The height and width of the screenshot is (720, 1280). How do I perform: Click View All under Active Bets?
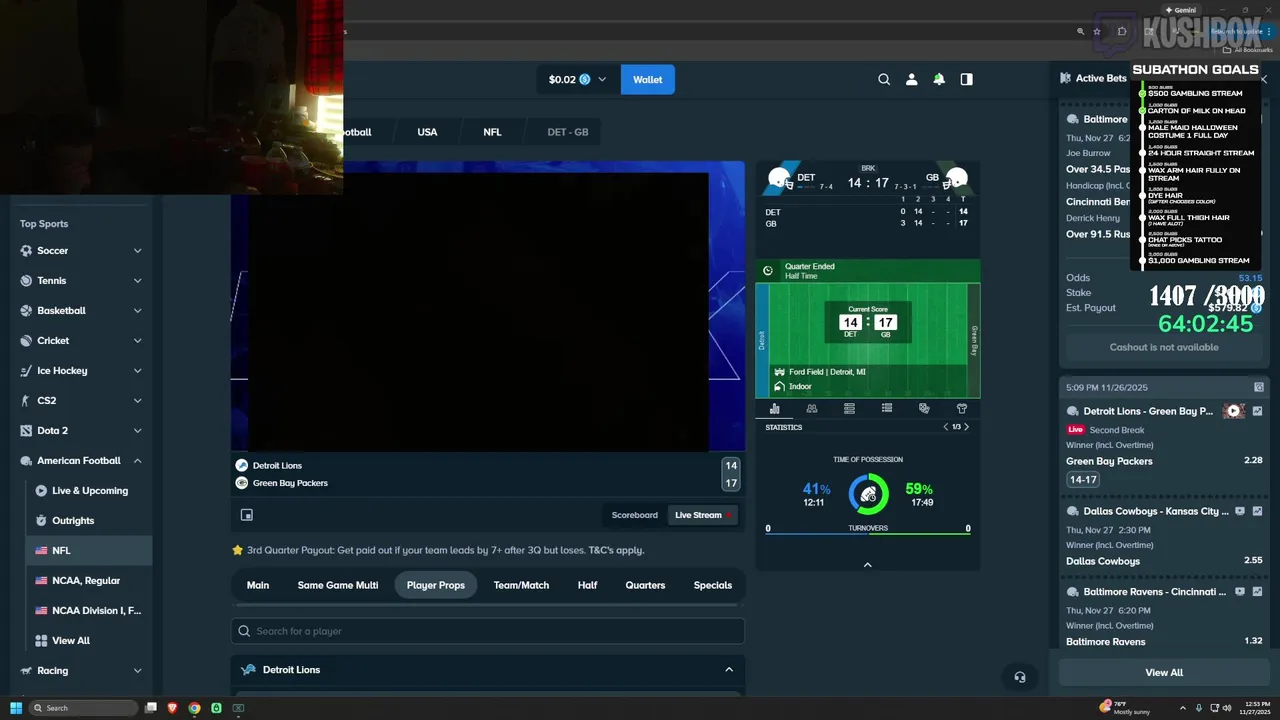click(1164, 673)
